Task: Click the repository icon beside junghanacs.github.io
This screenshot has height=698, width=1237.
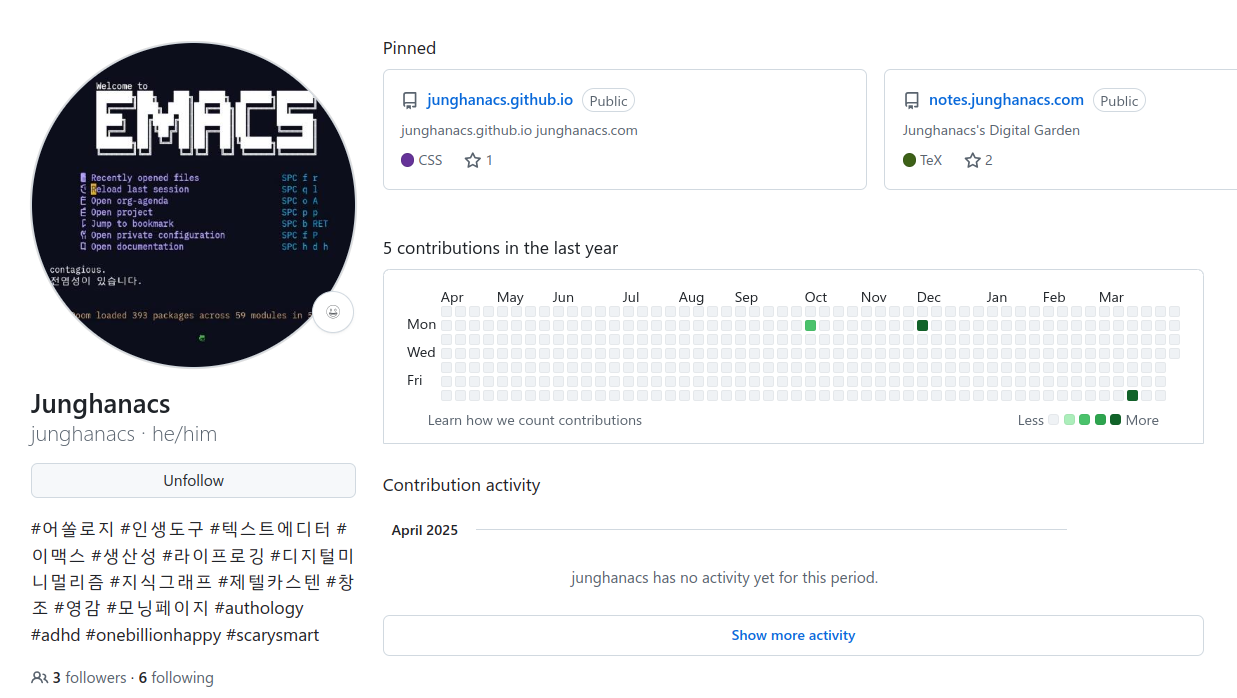Action: 410,101
